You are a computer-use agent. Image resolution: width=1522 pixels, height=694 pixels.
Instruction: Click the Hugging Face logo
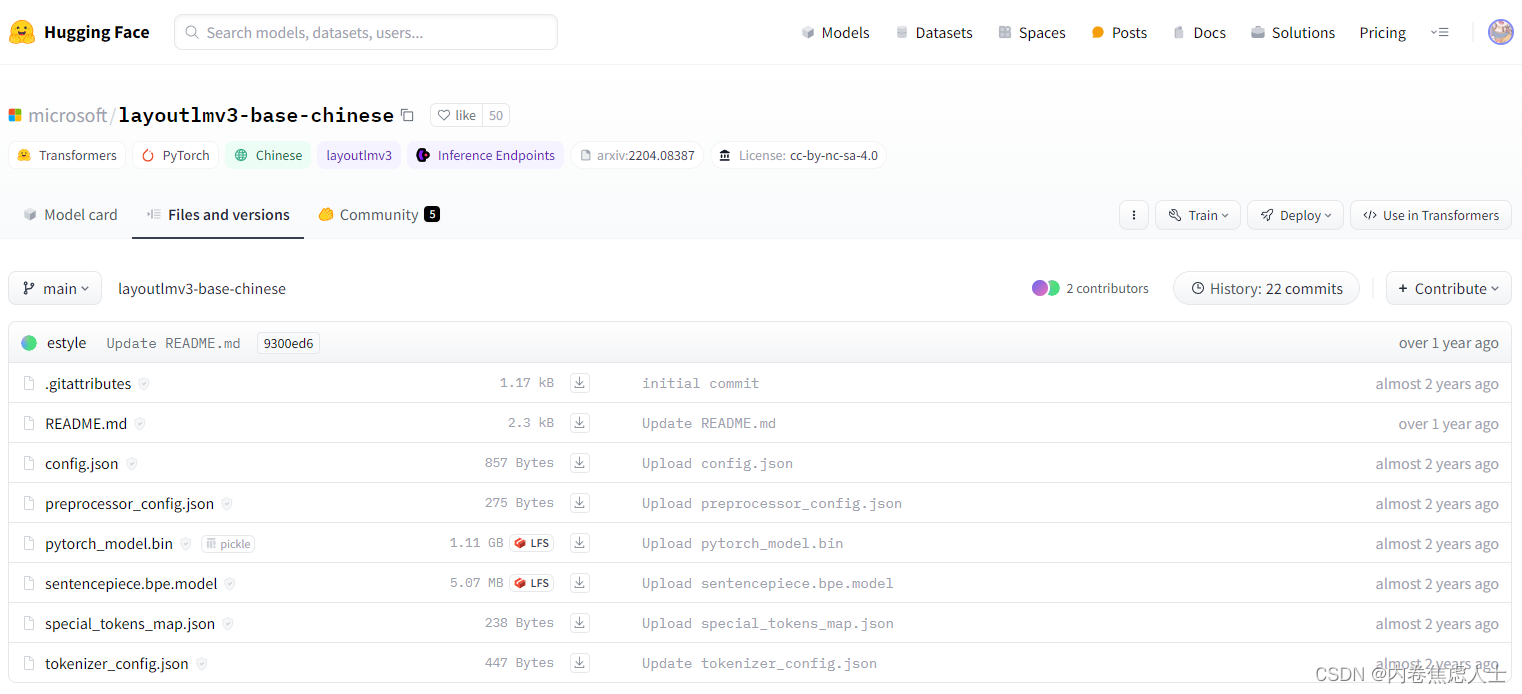[x=79, y=32]
